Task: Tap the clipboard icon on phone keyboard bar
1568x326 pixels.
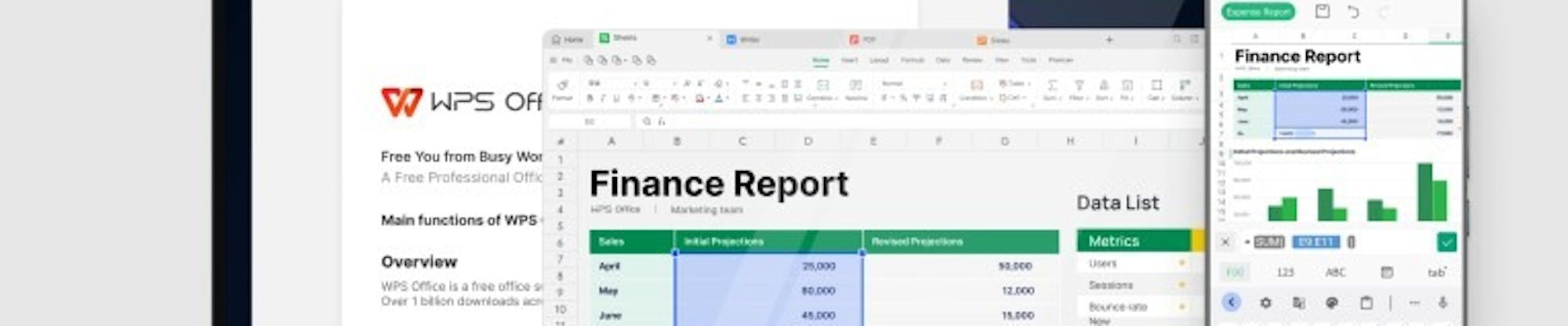Action: (x=1366, y=302)
